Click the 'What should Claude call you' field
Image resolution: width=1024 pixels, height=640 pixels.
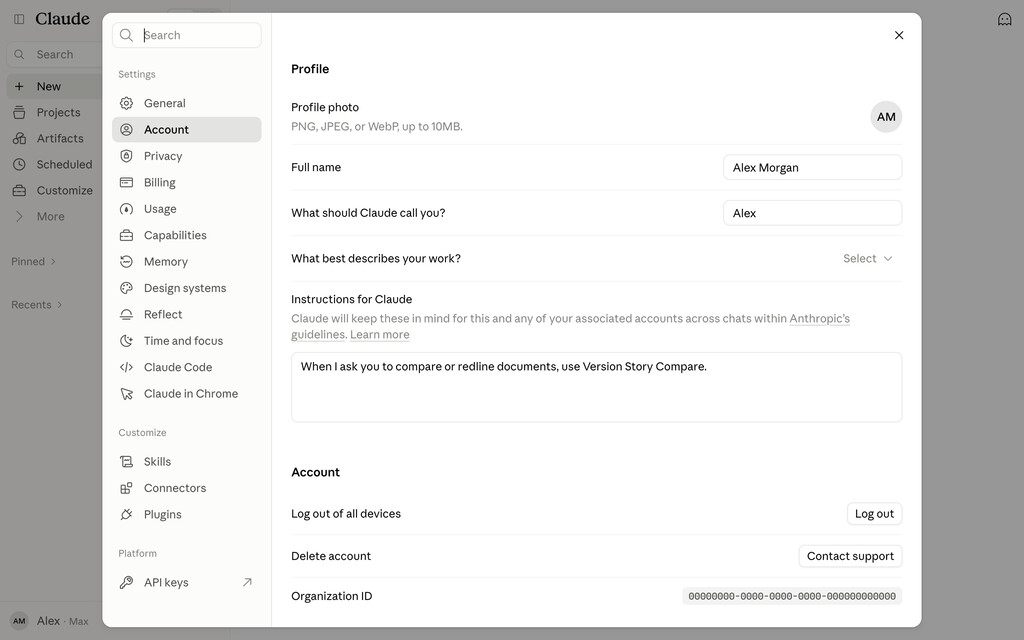[x=812, y=213]
